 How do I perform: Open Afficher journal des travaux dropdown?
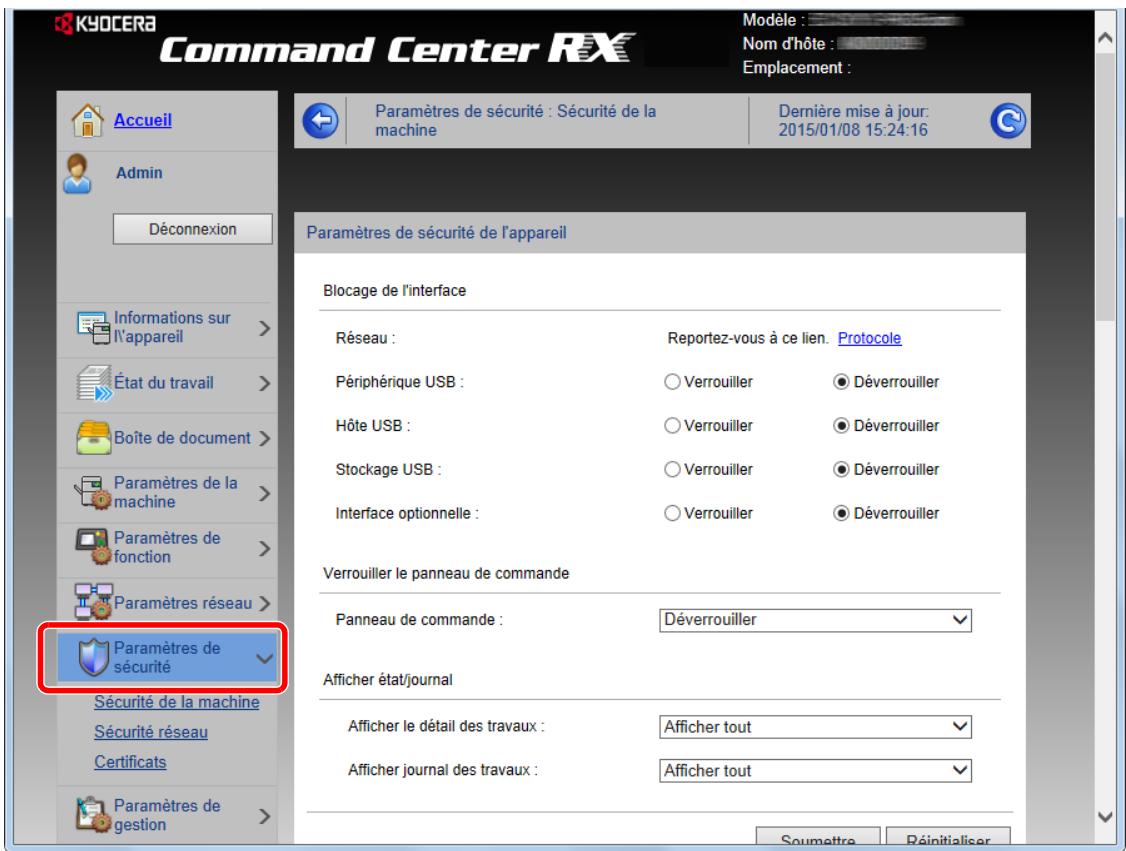coord(815,770)
